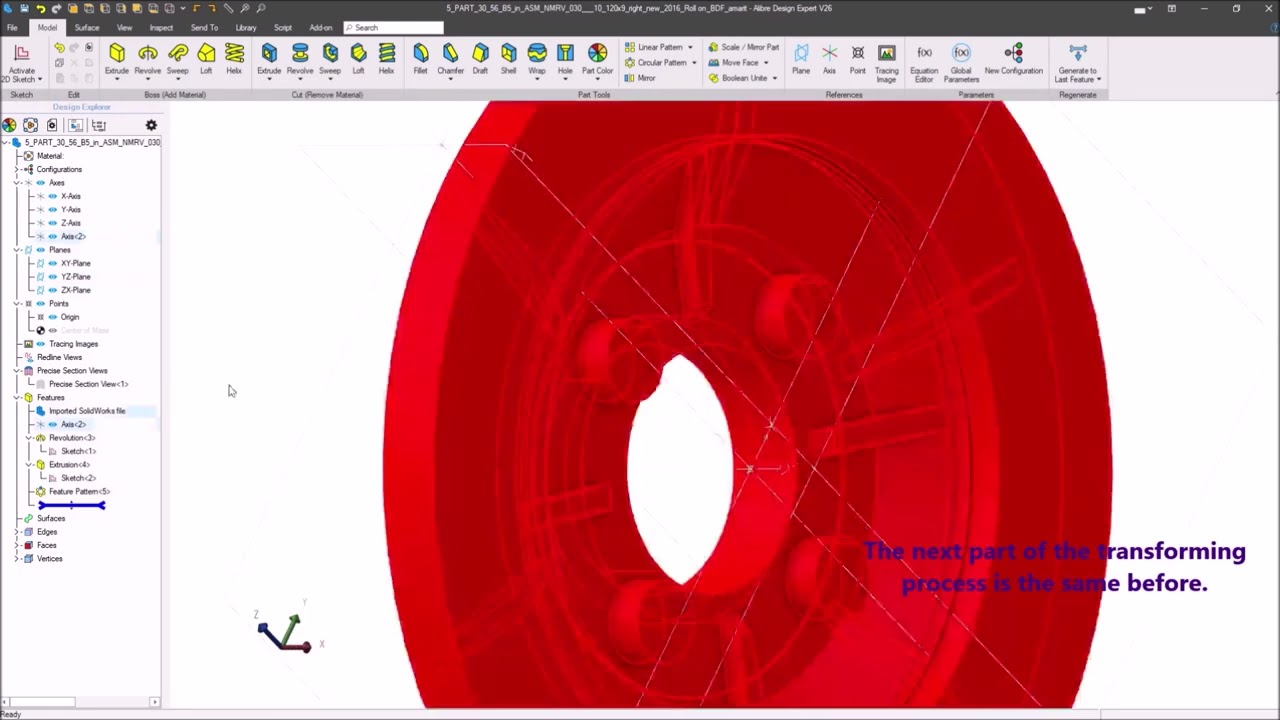Apply the Shell tool
The image size is (1280, 720).
point(509,58)
